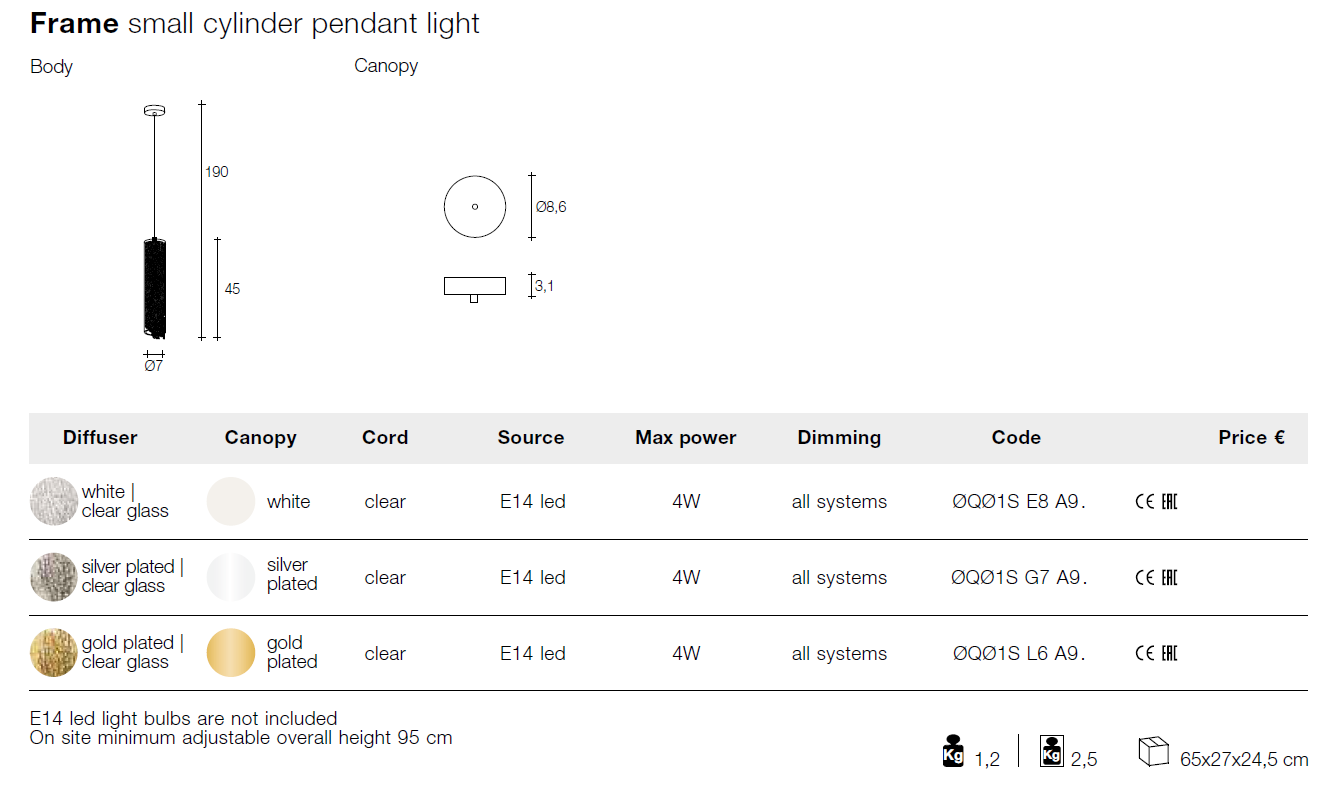The height and width of the screenshot is (787, 1322).
Task: Click the canopy side-view drawing
Action: coord(475,288)
